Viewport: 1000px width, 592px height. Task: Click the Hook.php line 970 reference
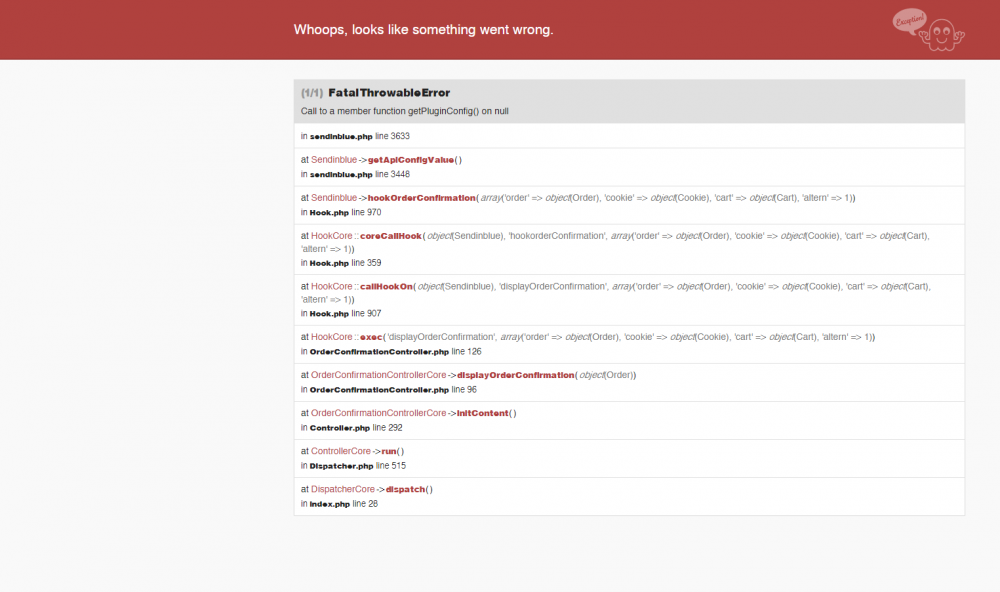tap(335, 212)
